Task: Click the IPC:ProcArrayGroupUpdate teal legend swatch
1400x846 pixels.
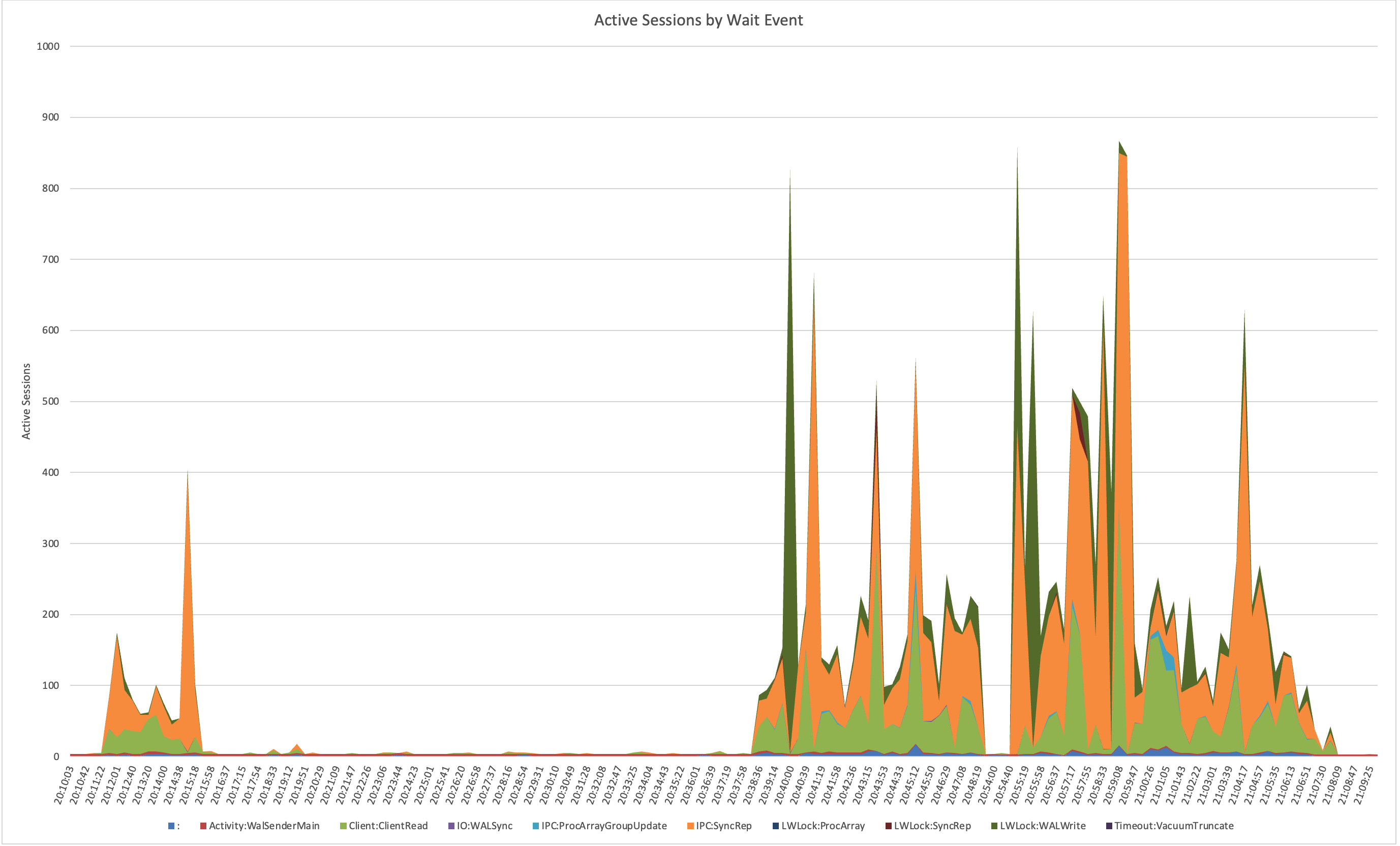Action: pyautogui.click(x=536, y=826)
